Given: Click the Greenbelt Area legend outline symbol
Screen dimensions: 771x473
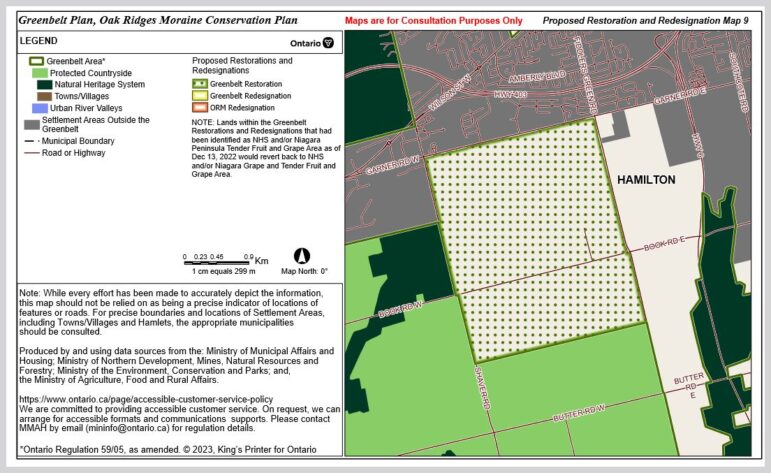Looking at the screenshot, I should click(x=36, y=61).
